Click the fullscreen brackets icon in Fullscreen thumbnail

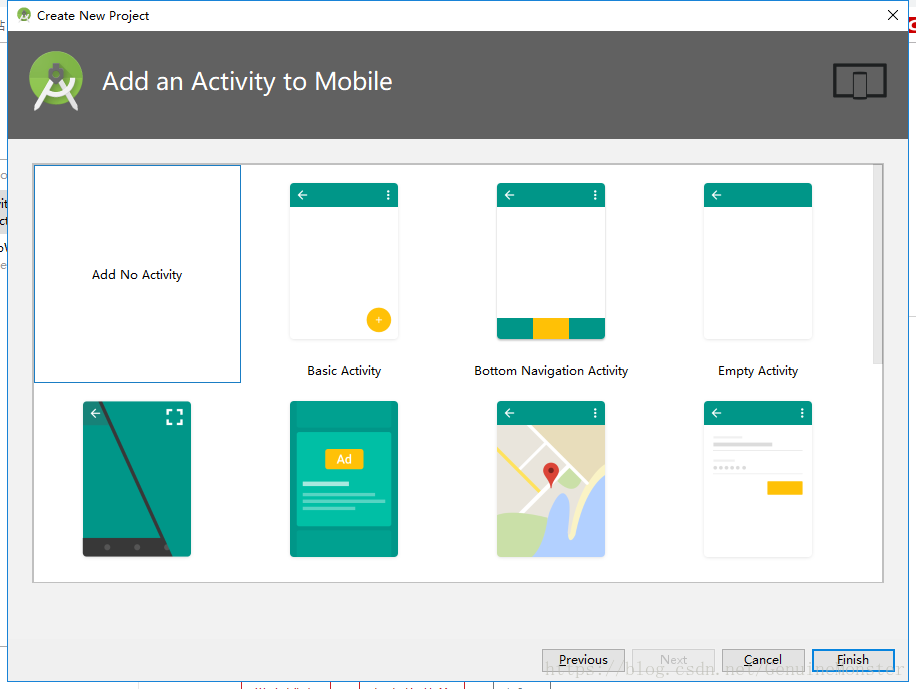[174, 417]
